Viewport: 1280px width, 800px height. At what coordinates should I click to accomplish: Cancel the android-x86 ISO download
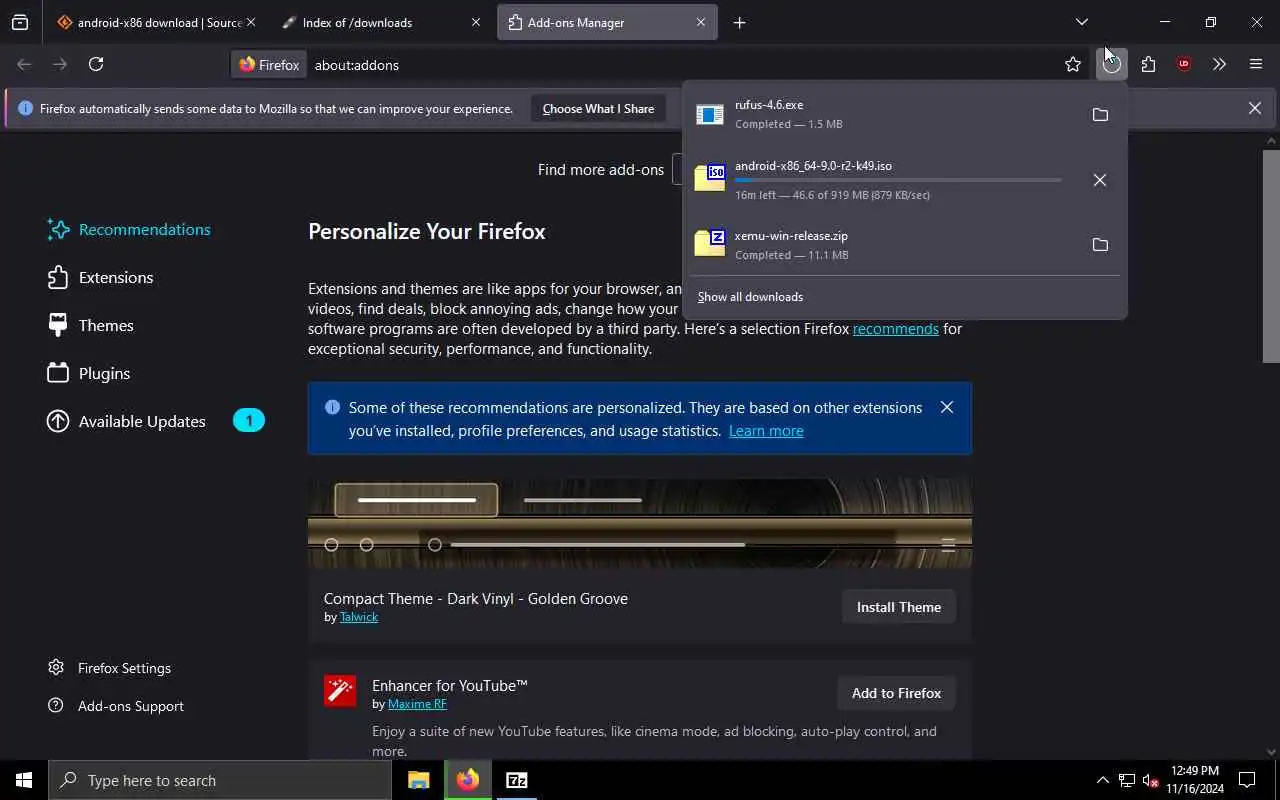click(x=1100, y=180)
